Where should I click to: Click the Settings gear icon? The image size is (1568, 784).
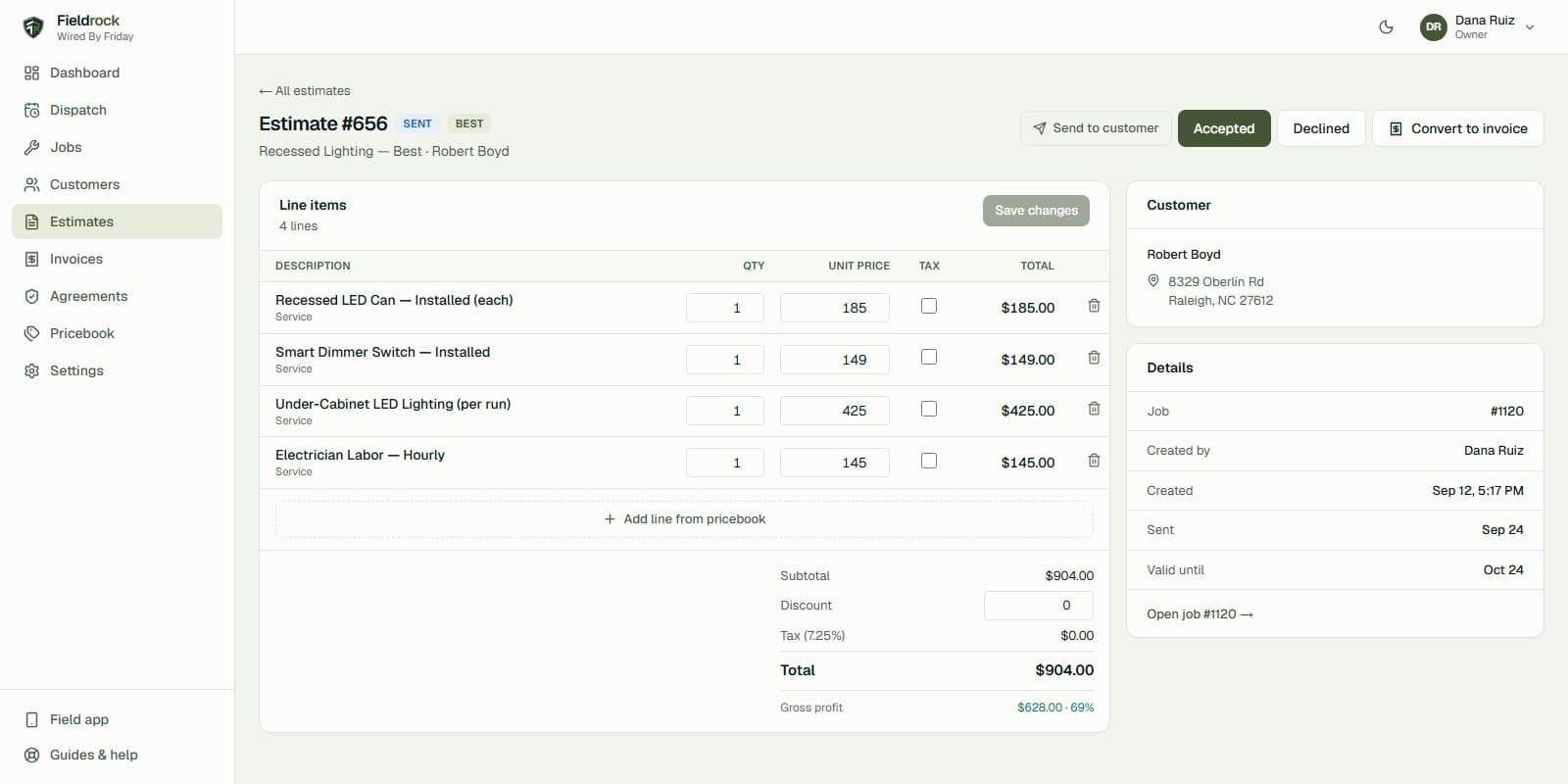[32, 370]
